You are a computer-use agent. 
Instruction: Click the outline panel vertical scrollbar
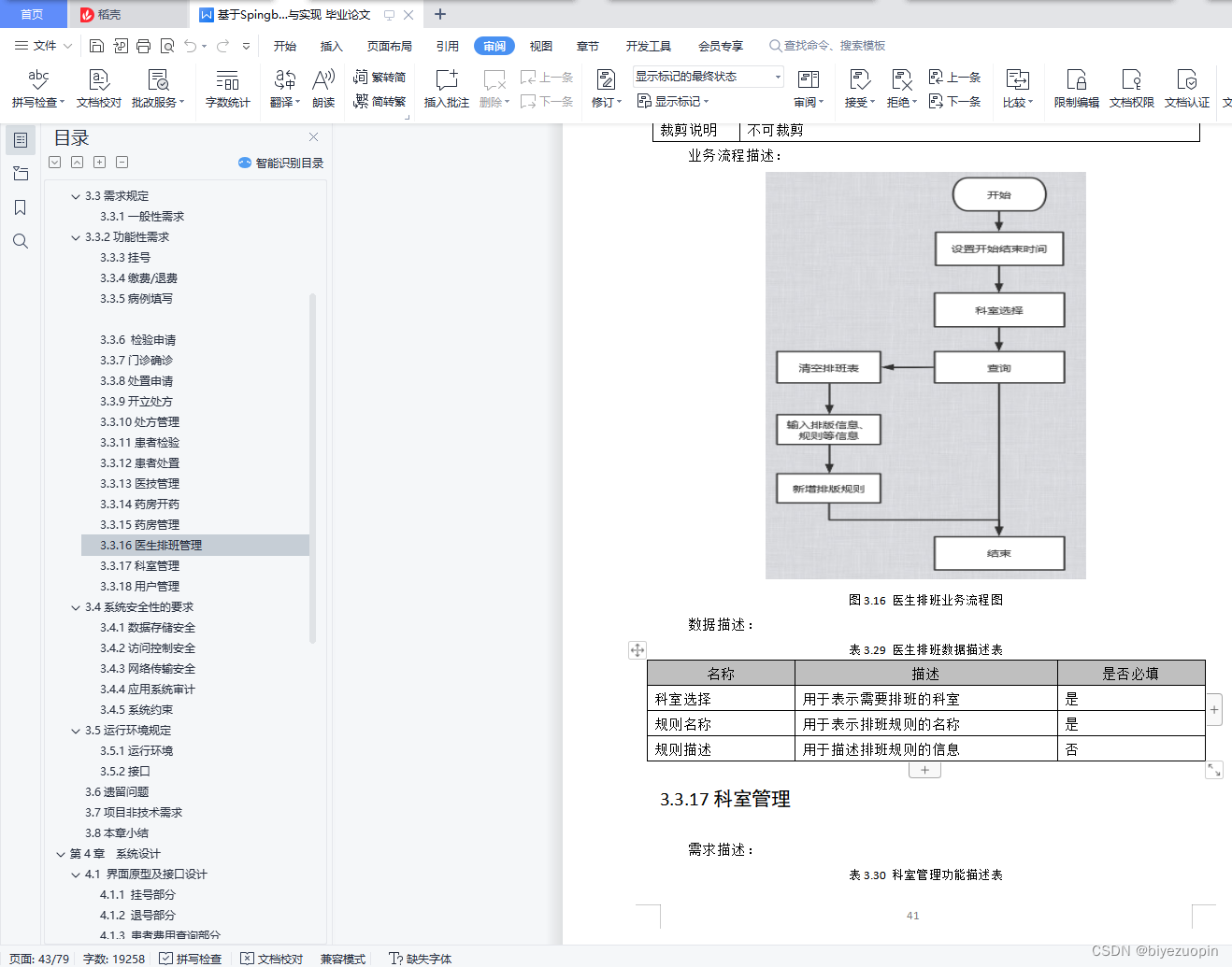point(312,467)
